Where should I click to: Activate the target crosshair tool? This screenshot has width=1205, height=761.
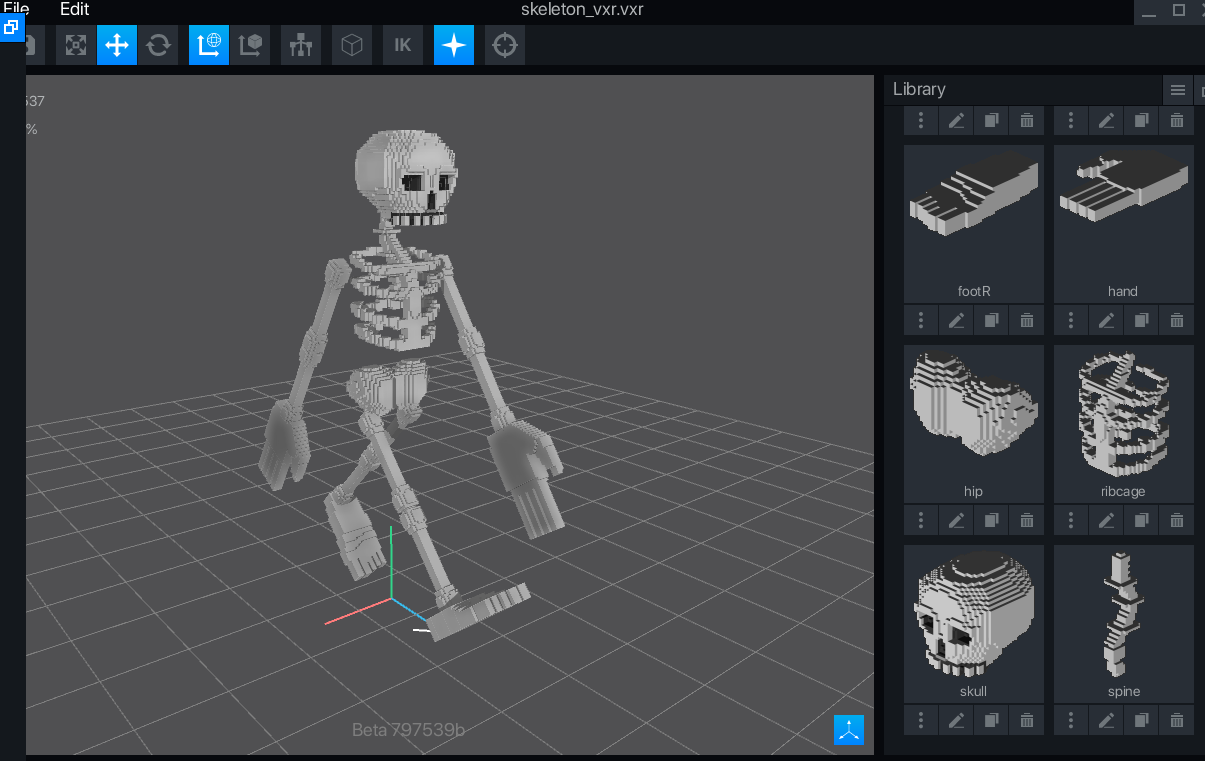pos(505,44)
